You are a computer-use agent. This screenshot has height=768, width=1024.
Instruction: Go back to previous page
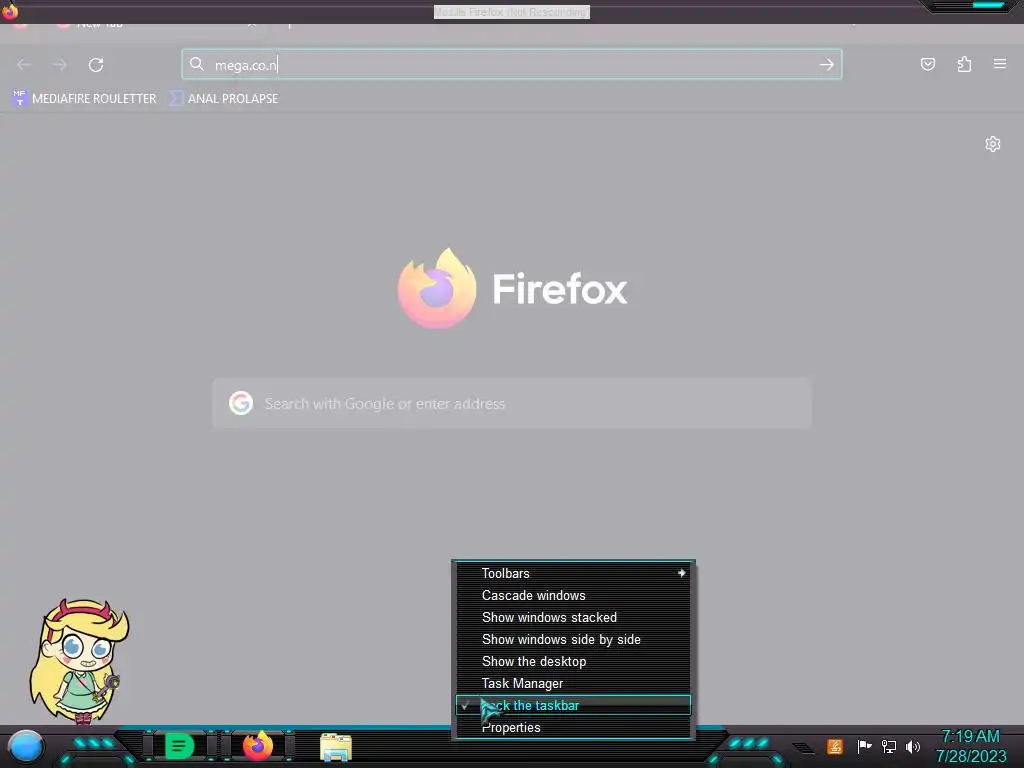click(24, 65)
